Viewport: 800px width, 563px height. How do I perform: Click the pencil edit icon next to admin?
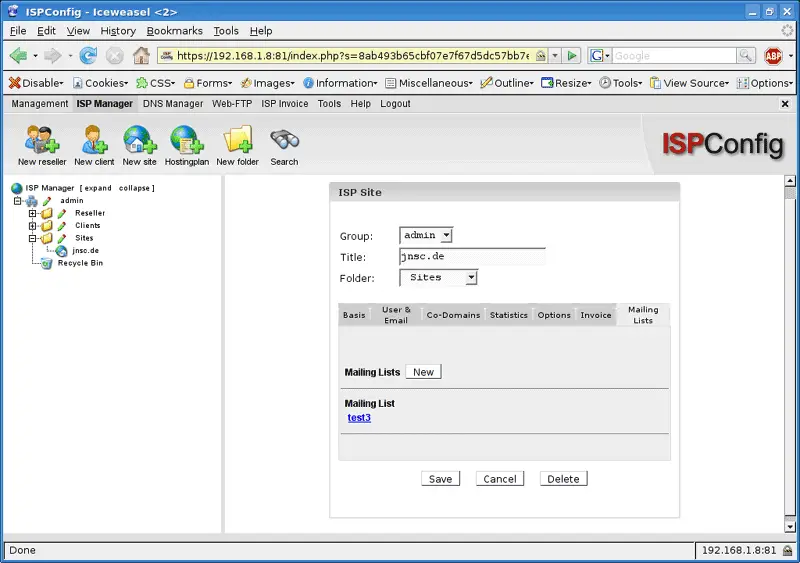47,201
